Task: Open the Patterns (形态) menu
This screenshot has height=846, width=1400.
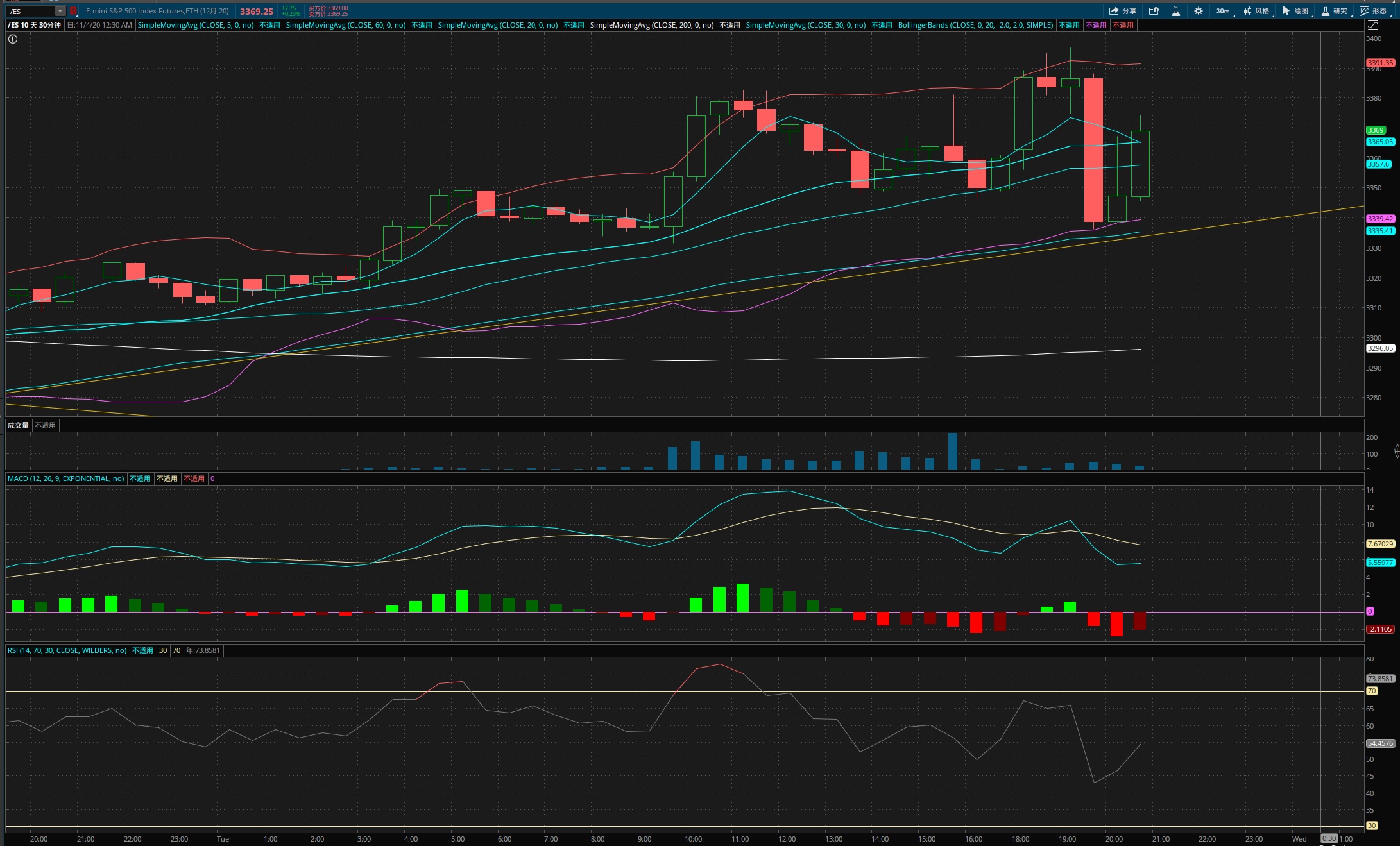Action: tap(1374, 11)
